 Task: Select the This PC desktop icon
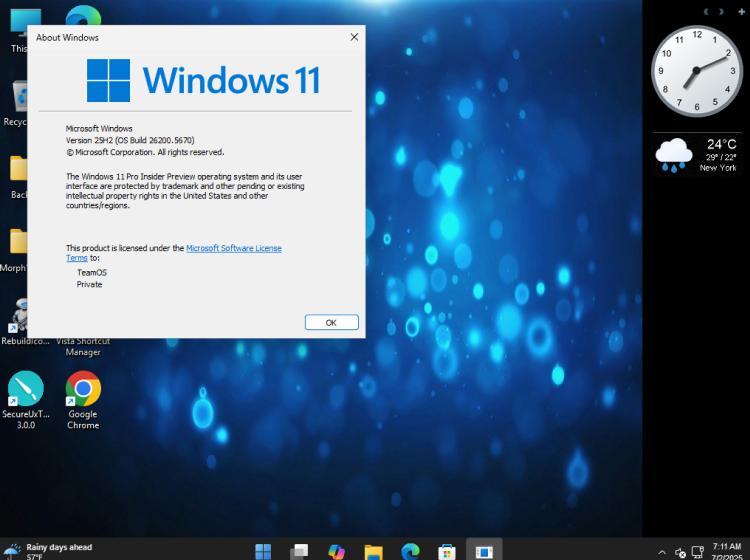coord(19,30)
